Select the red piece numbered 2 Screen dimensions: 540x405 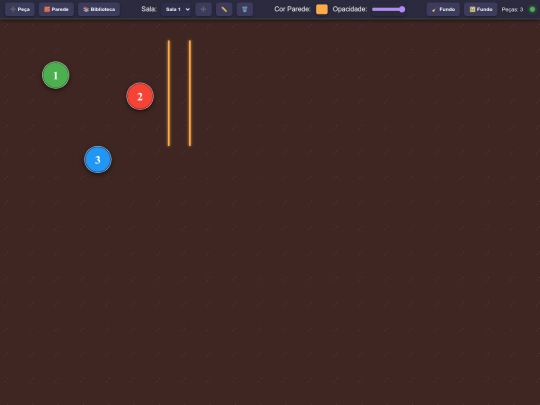(x=140, y=96)
